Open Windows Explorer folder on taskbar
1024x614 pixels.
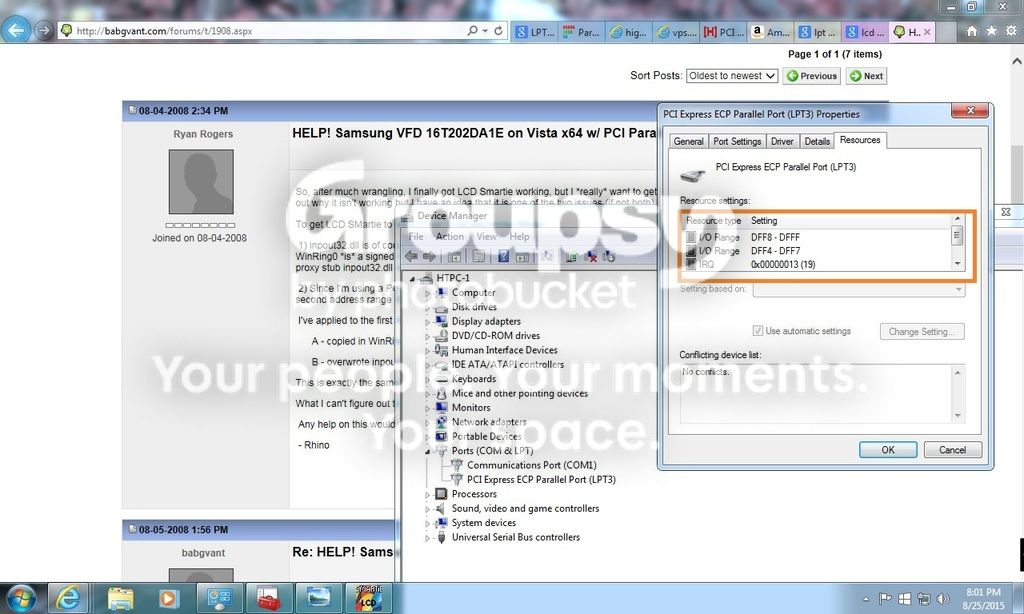[x=120, y=598]
